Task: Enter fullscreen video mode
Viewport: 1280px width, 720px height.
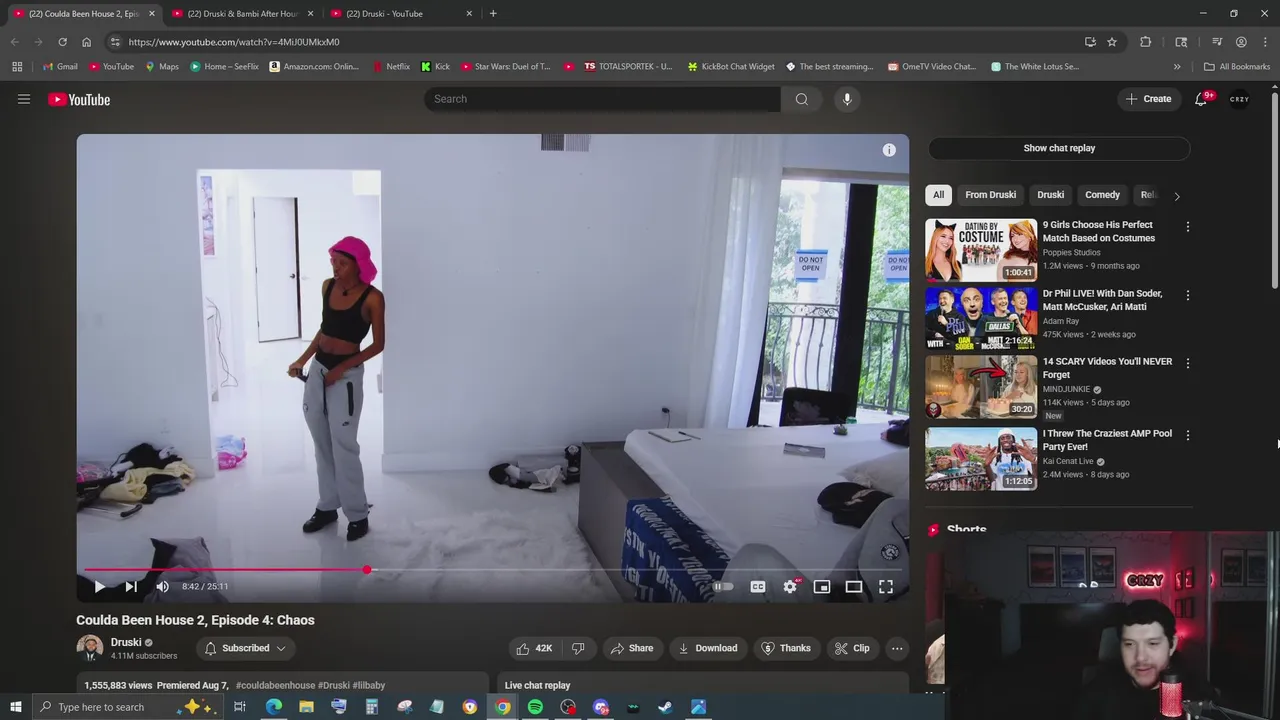Action: coord(886,587)
